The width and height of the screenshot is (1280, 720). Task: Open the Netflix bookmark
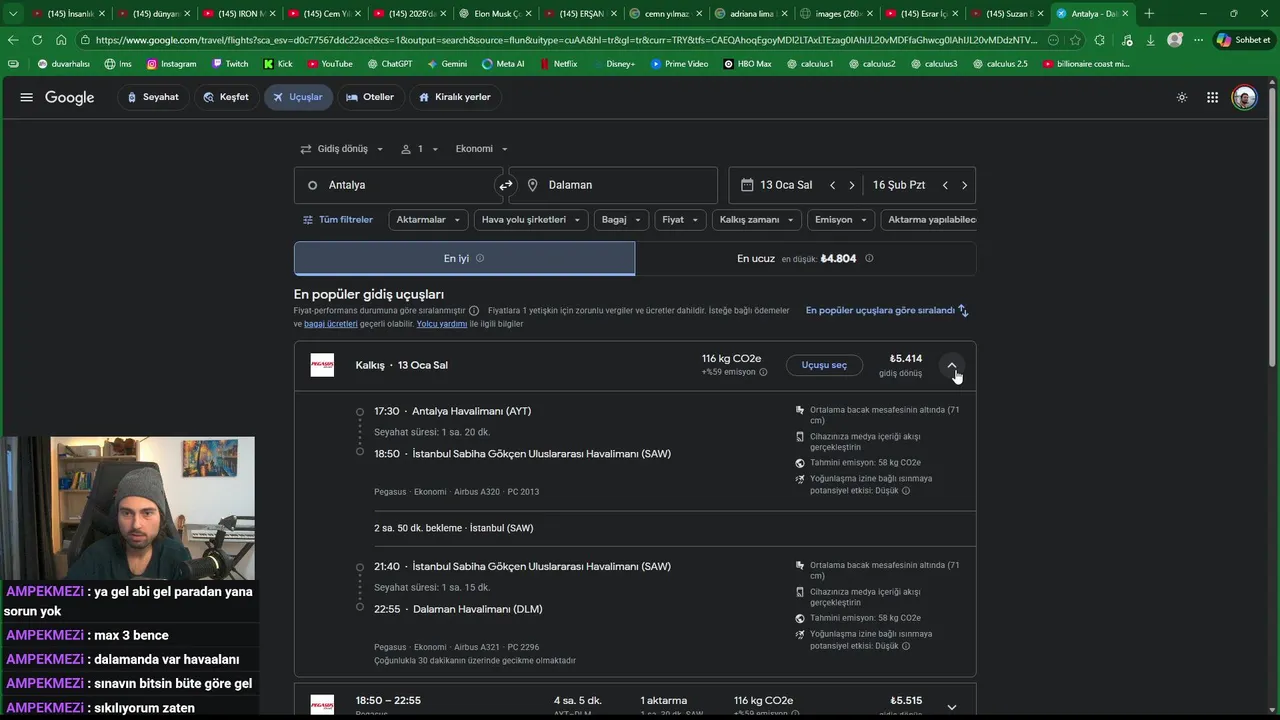pos(558,64)
